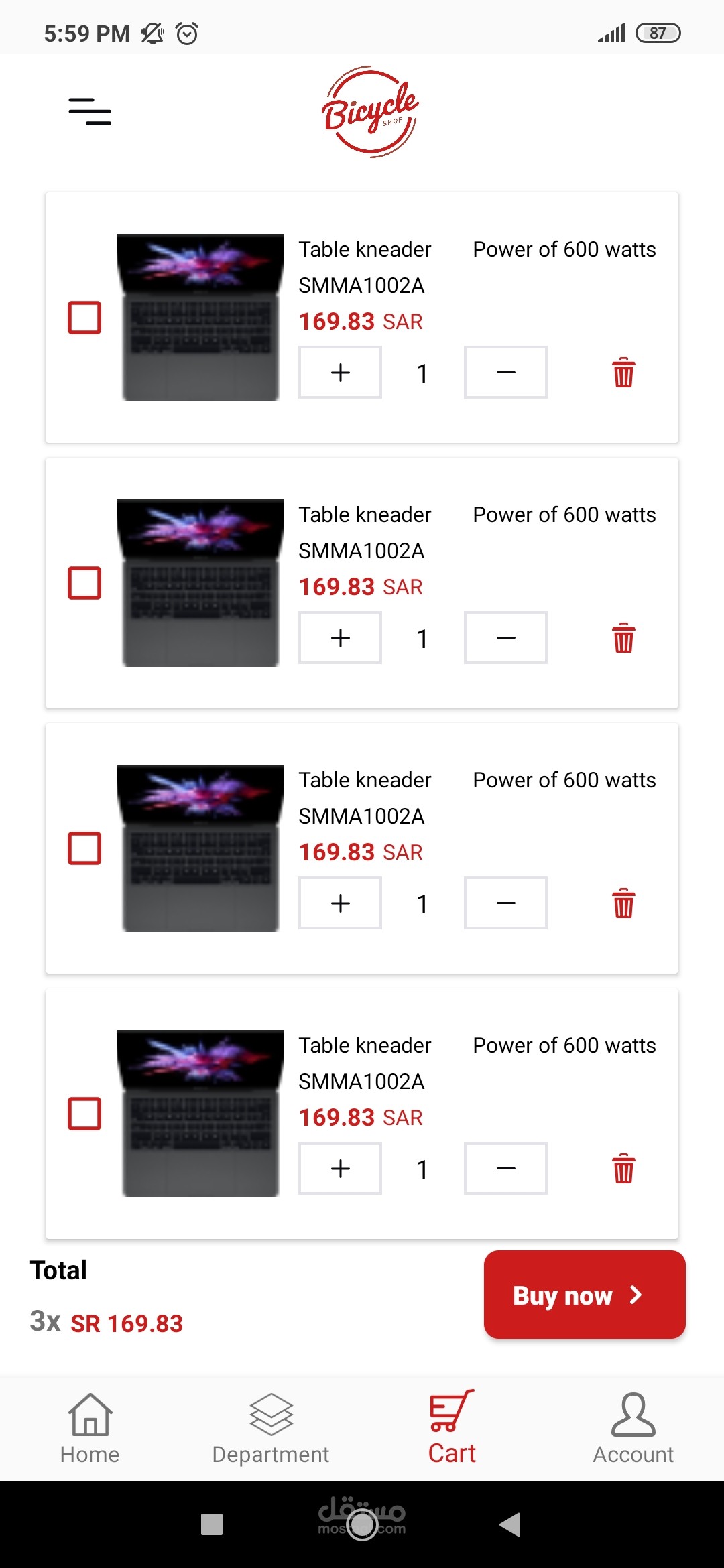
Task: Go to the Account tab
Action: coord(633,1429)
